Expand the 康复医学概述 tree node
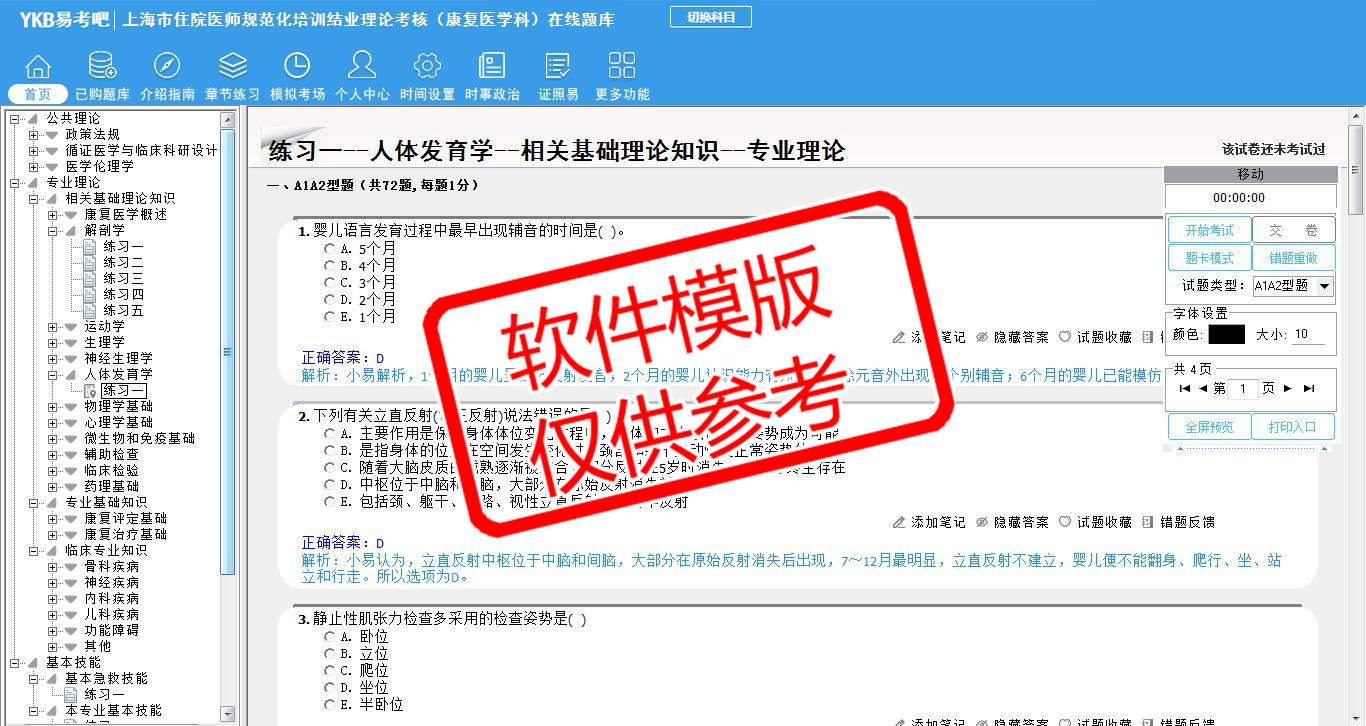The width and height of the screenshot is (1366, 726). click(x=53, y=215)
